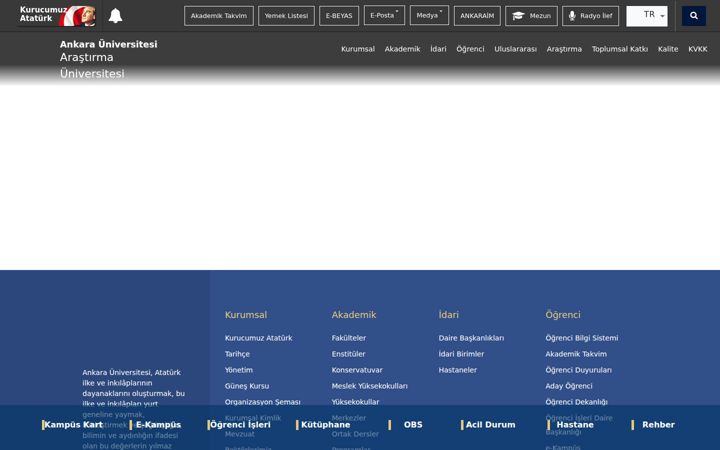Expand the Medya dropdown menu
The height and width of the screenshot is (450, 720).
tap(429, 15)
